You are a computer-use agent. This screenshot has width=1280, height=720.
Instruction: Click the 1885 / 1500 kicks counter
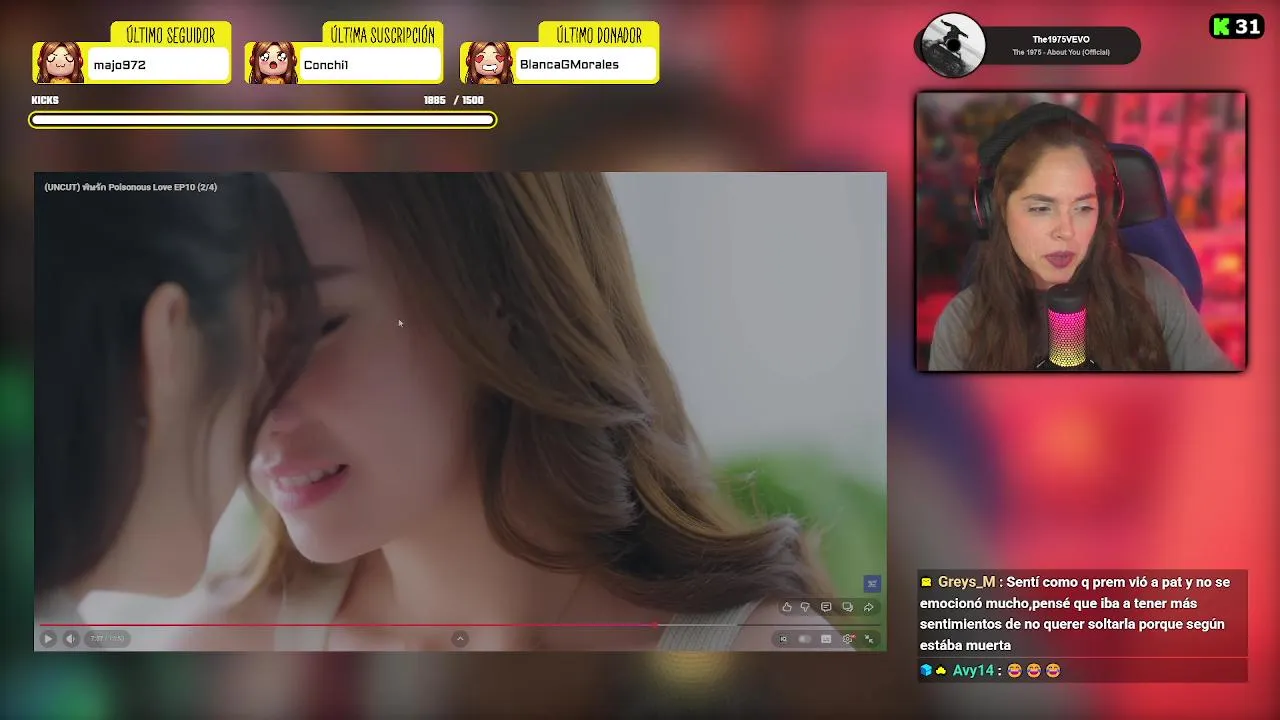click(453, 100)
